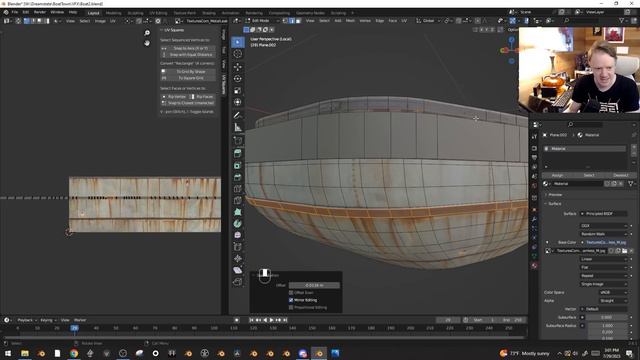640x360 pixels.
Task: Open File Explorer from the taskbar
Action: [25, 353]
